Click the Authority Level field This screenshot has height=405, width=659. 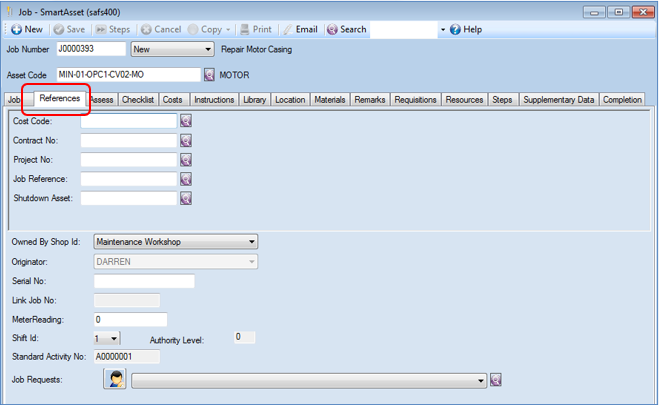[x=245, y=337]
